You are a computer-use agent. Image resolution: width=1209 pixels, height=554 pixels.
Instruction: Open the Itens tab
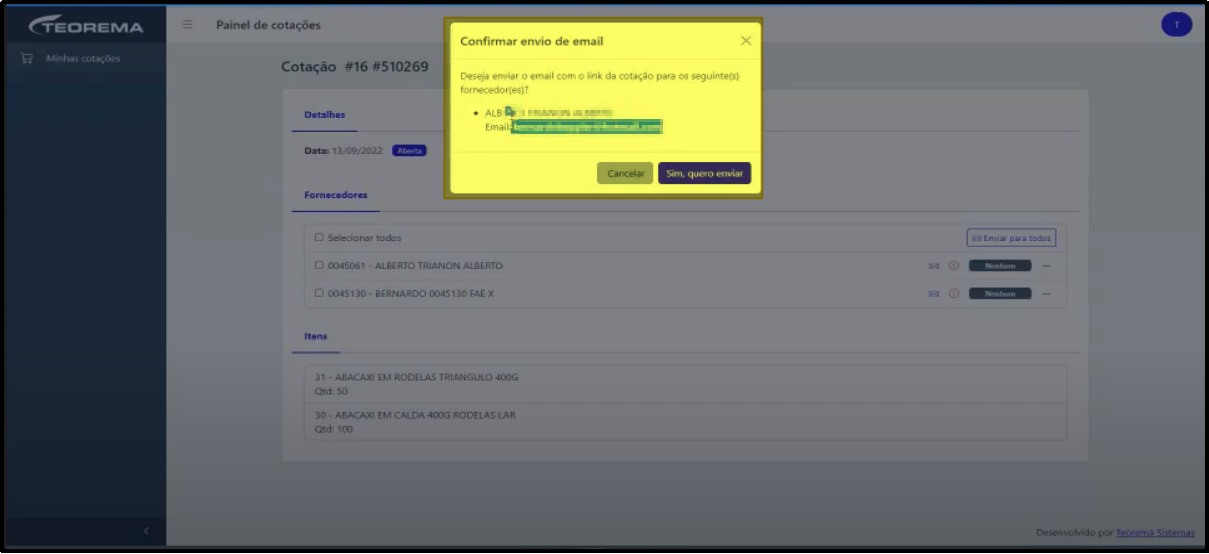[316, 336]
